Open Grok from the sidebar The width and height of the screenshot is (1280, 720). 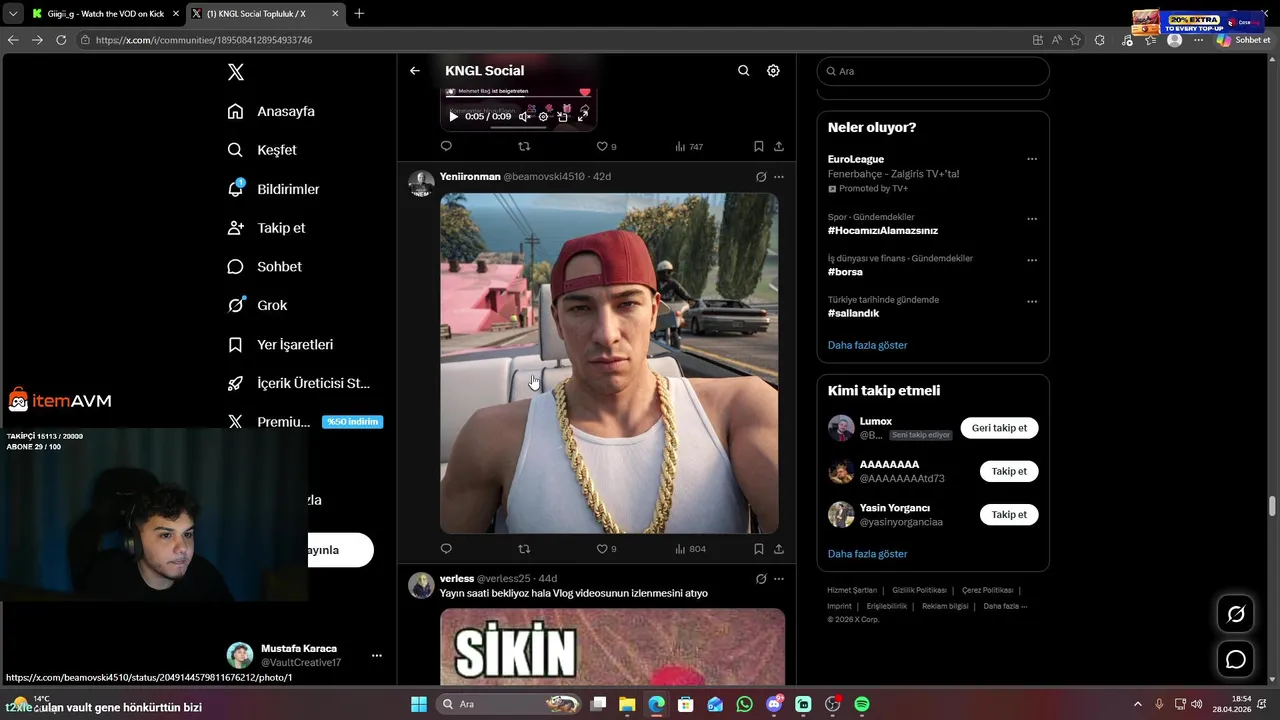[257, 305]
